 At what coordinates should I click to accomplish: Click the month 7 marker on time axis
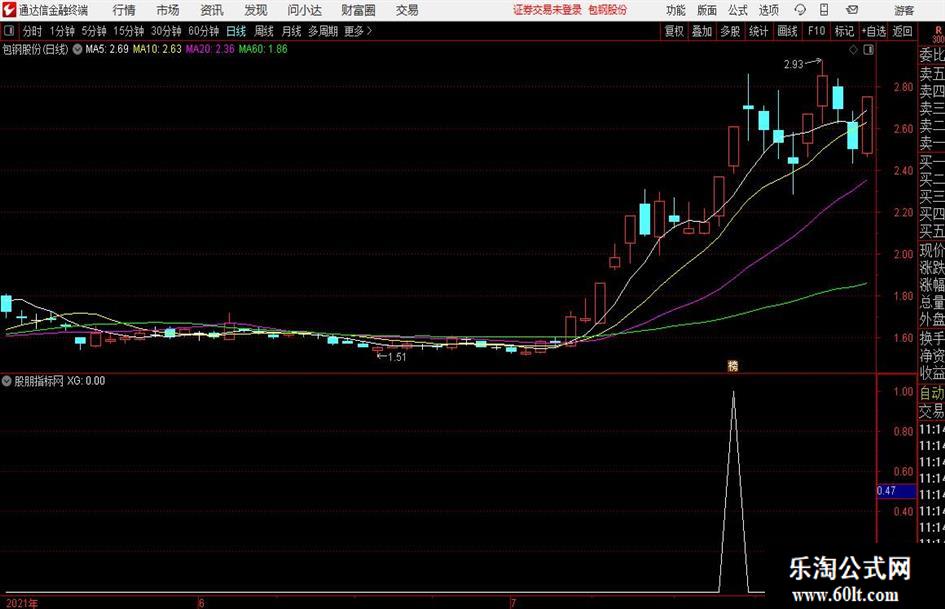[513, 604]
